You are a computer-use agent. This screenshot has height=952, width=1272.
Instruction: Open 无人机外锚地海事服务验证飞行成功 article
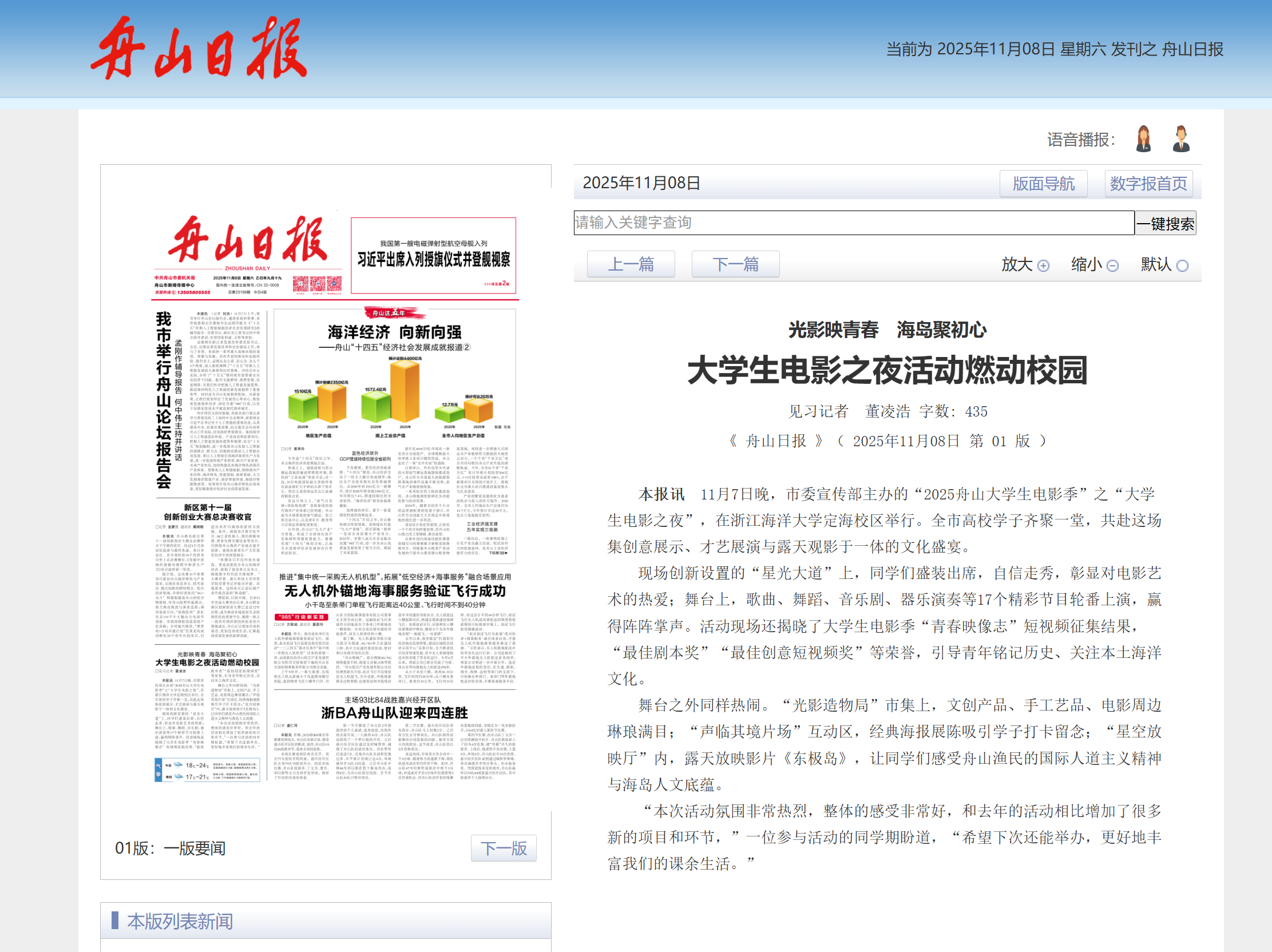tap(394, 591)
